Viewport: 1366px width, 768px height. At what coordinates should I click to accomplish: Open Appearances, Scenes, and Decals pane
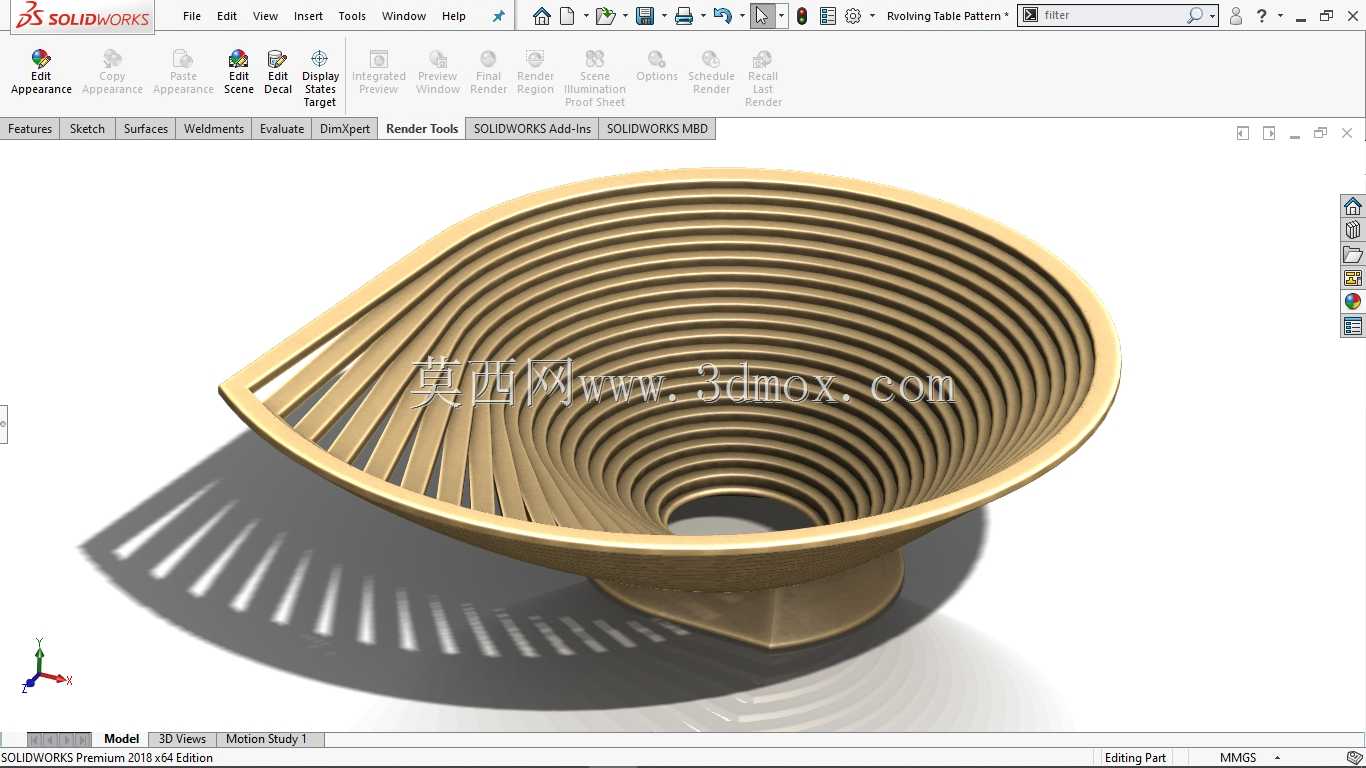pos(1353,302)
